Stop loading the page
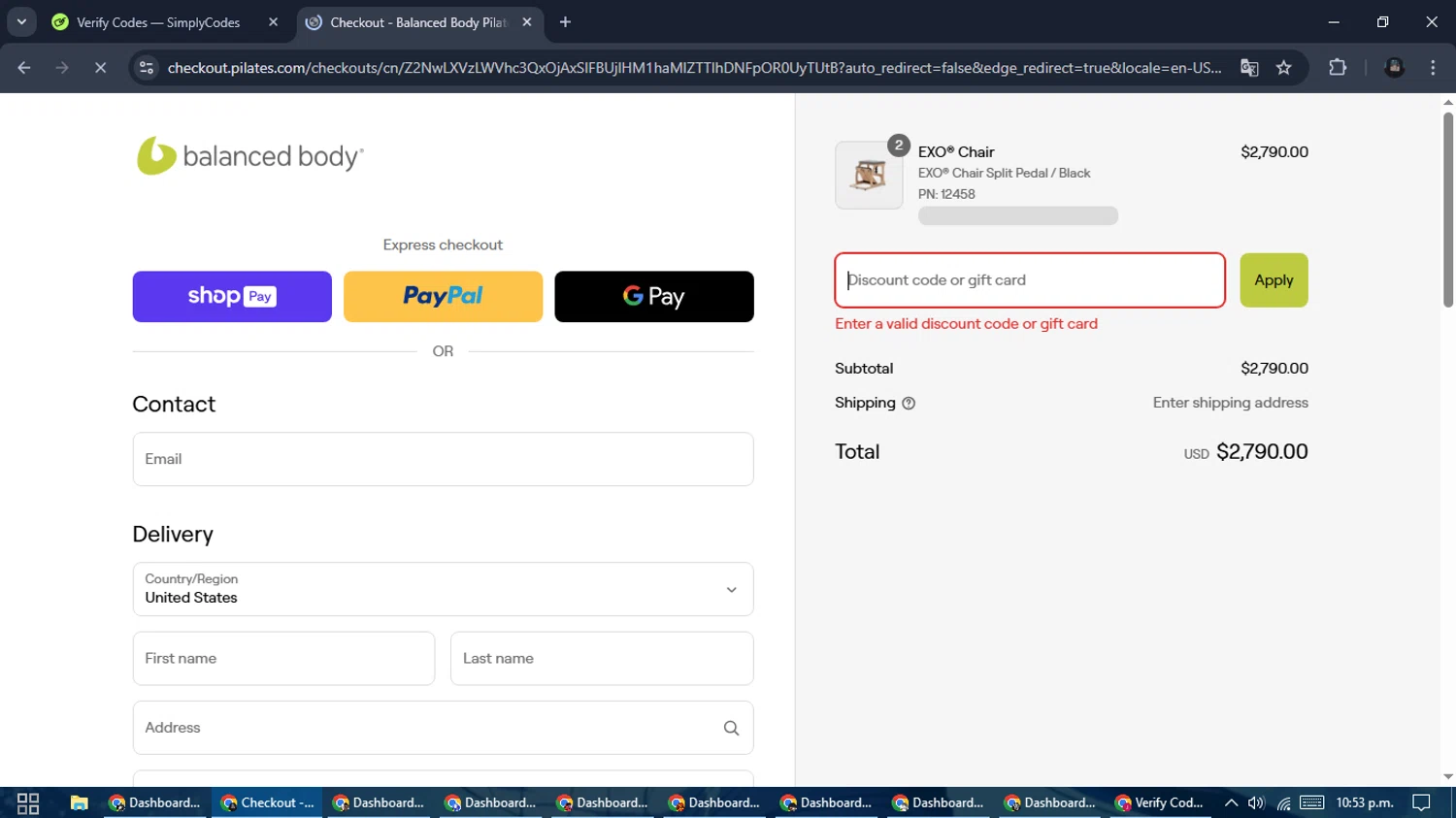 pos(100,68)
